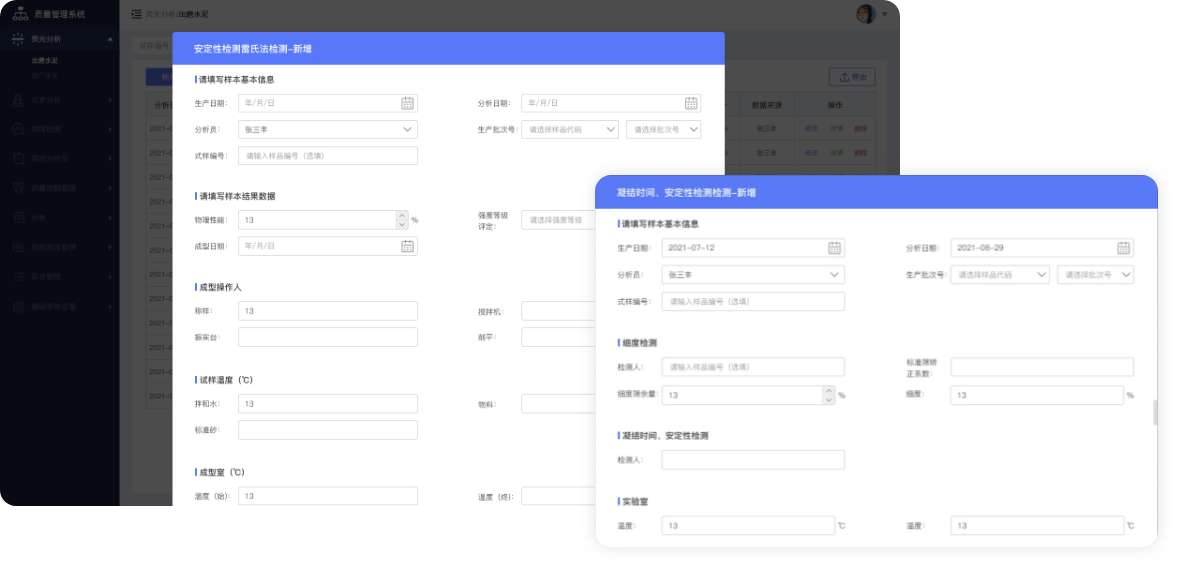Open 分析员 dropdown in 凝结时间 dialog
This screenshot has height=571, width=1182.
(753, 275)
